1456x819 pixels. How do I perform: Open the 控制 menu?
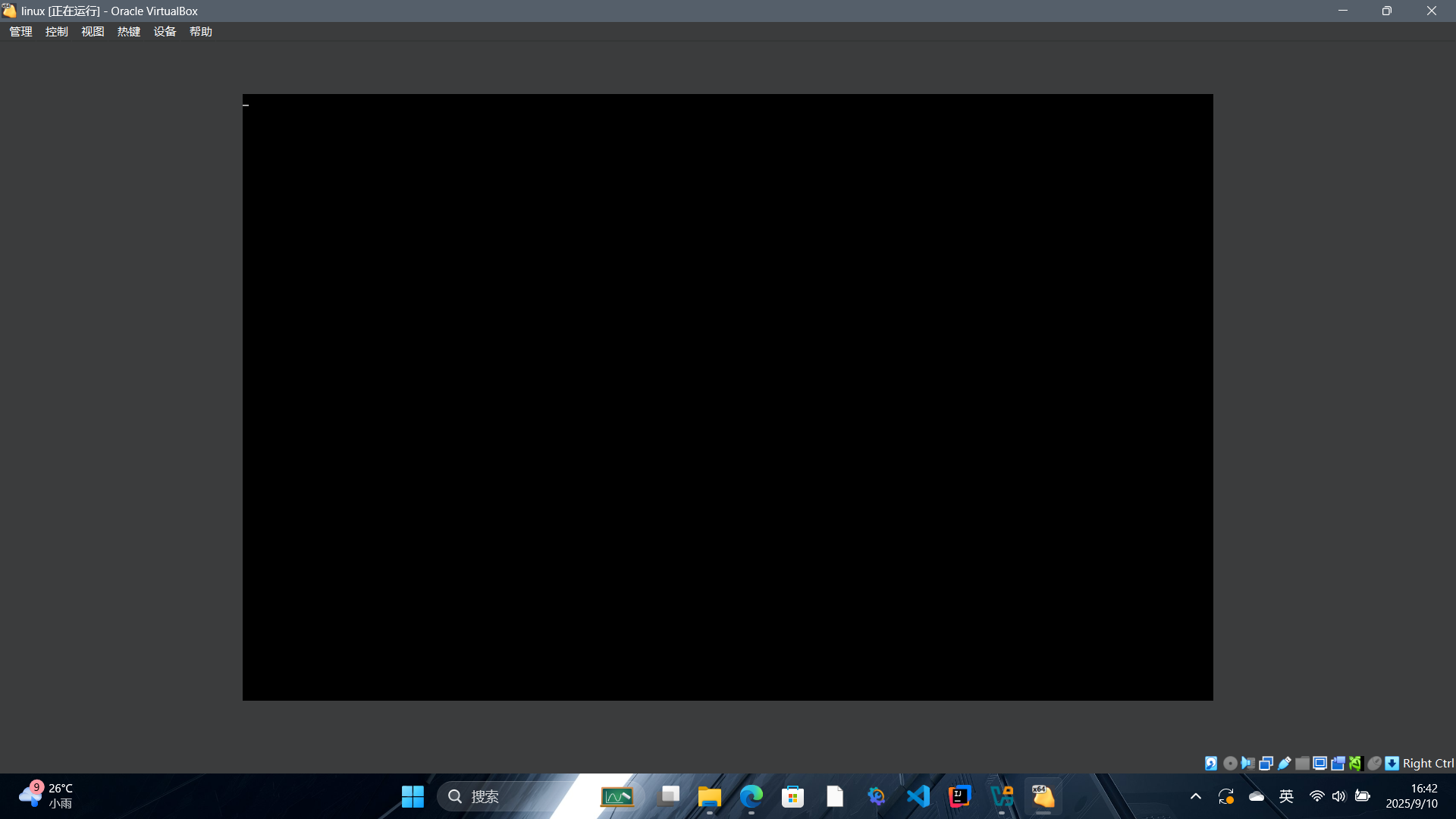tap(56, 31)
